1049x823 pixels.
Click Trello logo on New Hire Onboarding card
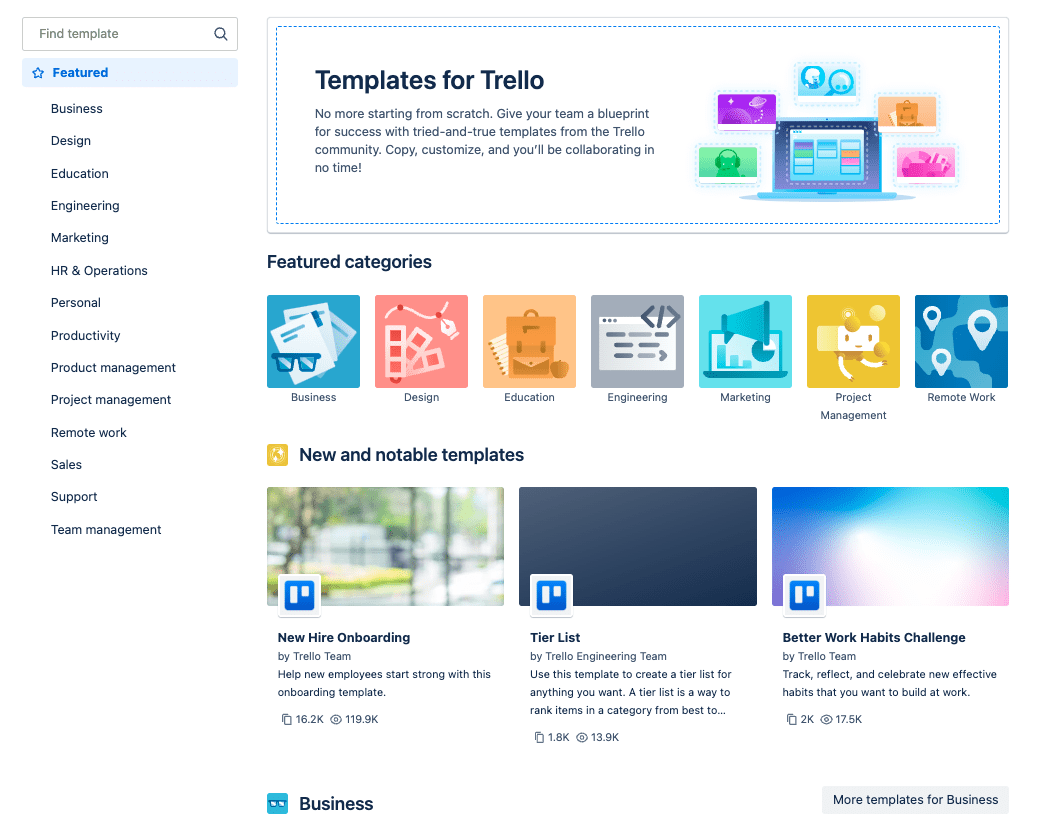300,595
